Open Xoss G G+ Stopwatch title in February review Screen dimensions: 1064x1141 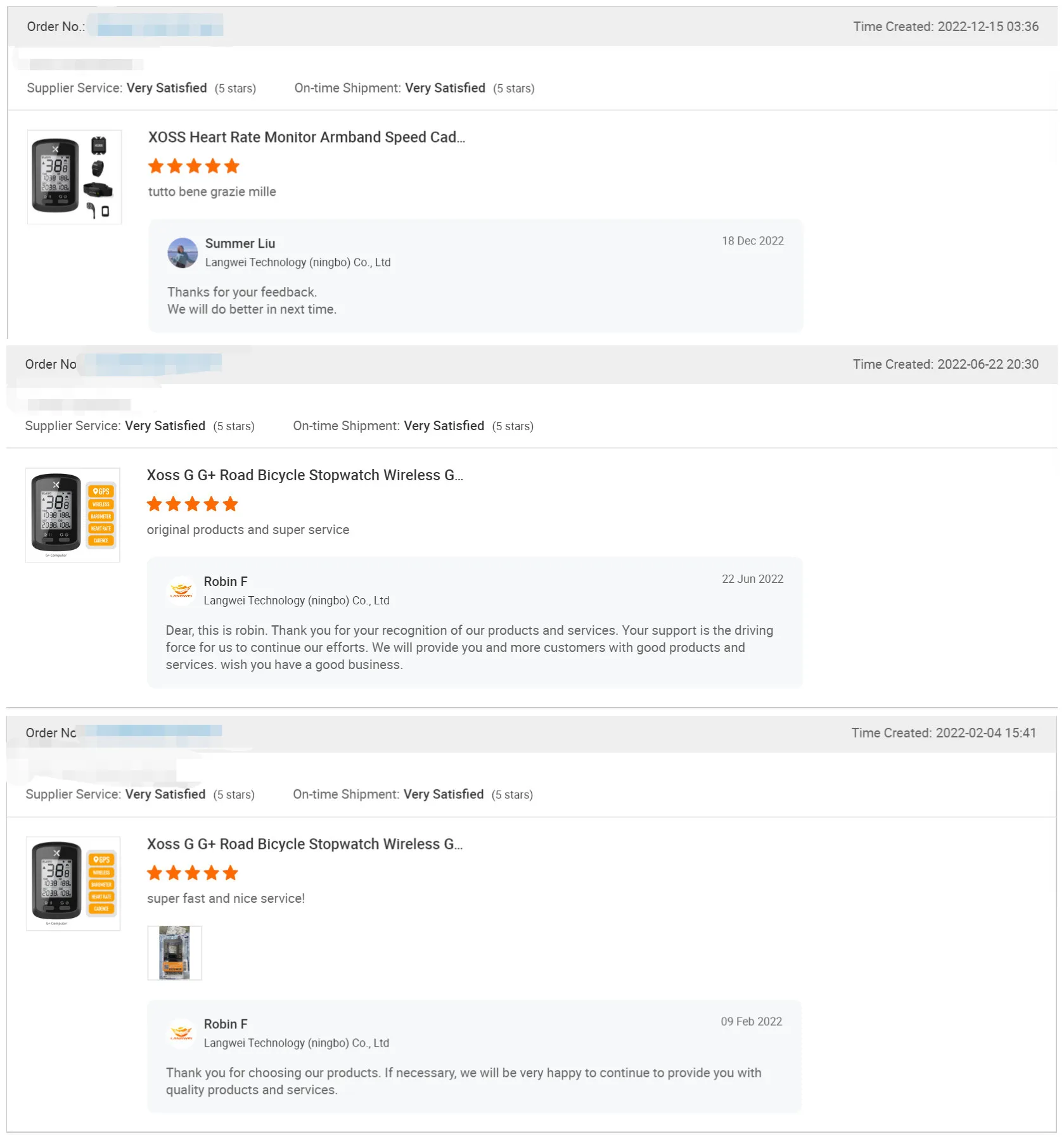tap(305, 844)
